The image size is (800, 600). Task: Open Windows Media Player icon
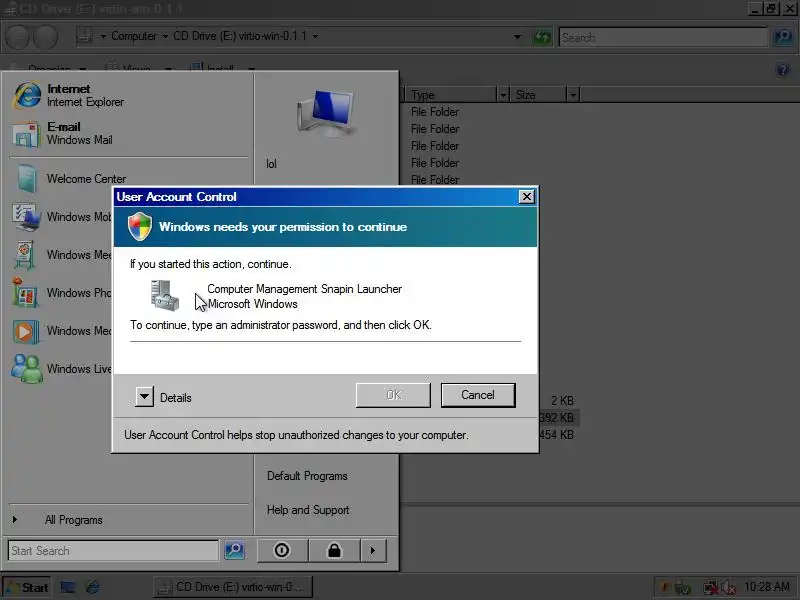tap(26, 331)
